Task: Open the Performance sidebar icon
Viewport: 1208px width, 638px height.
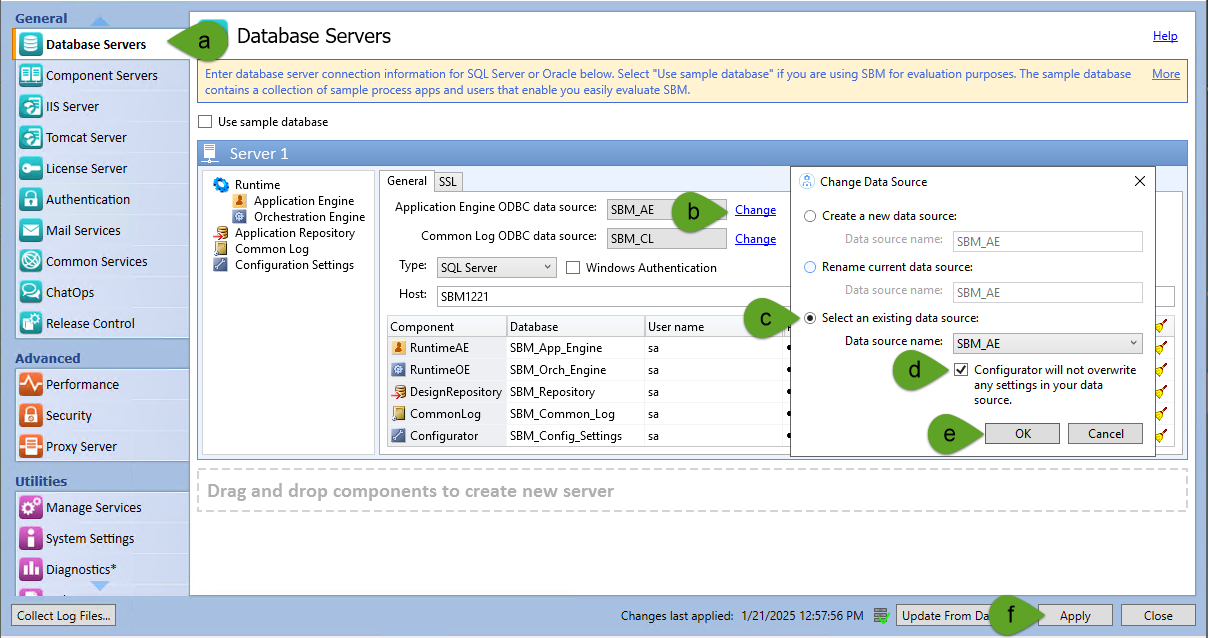Action: [x=31, y=384]
